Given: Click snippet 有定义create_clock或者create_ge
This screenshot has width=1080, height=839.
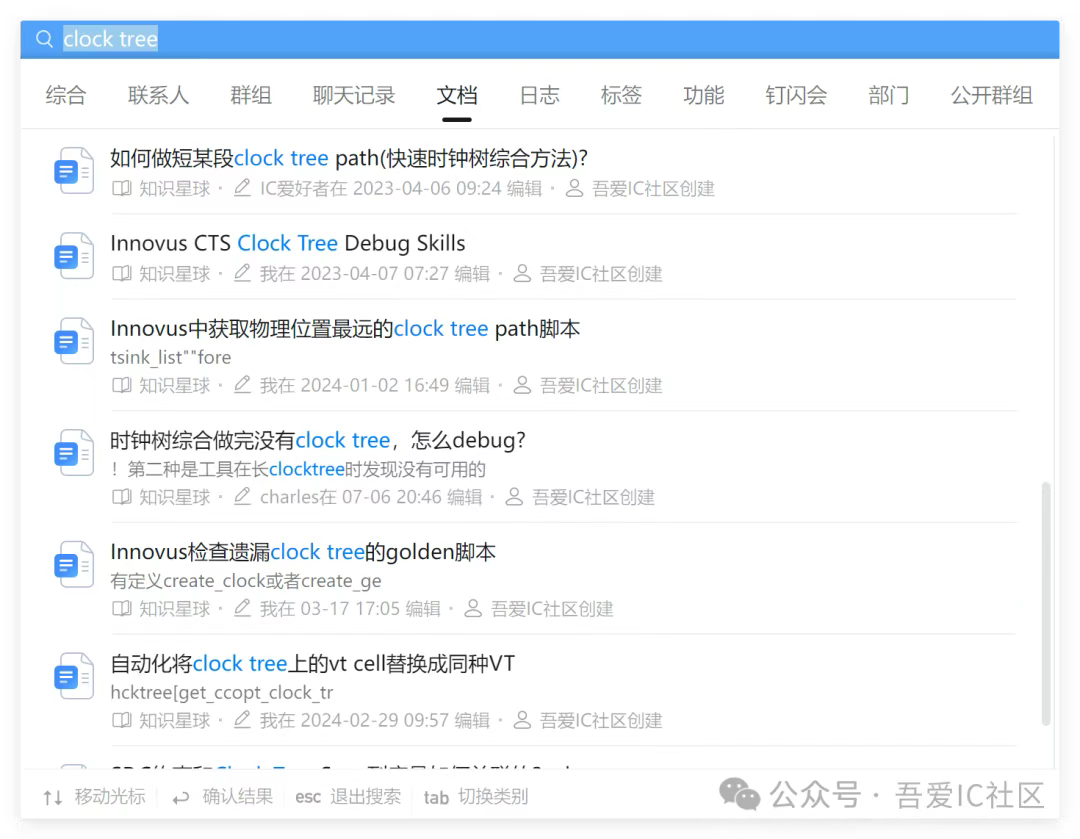Looking at the screenshot, I should 246,581.
